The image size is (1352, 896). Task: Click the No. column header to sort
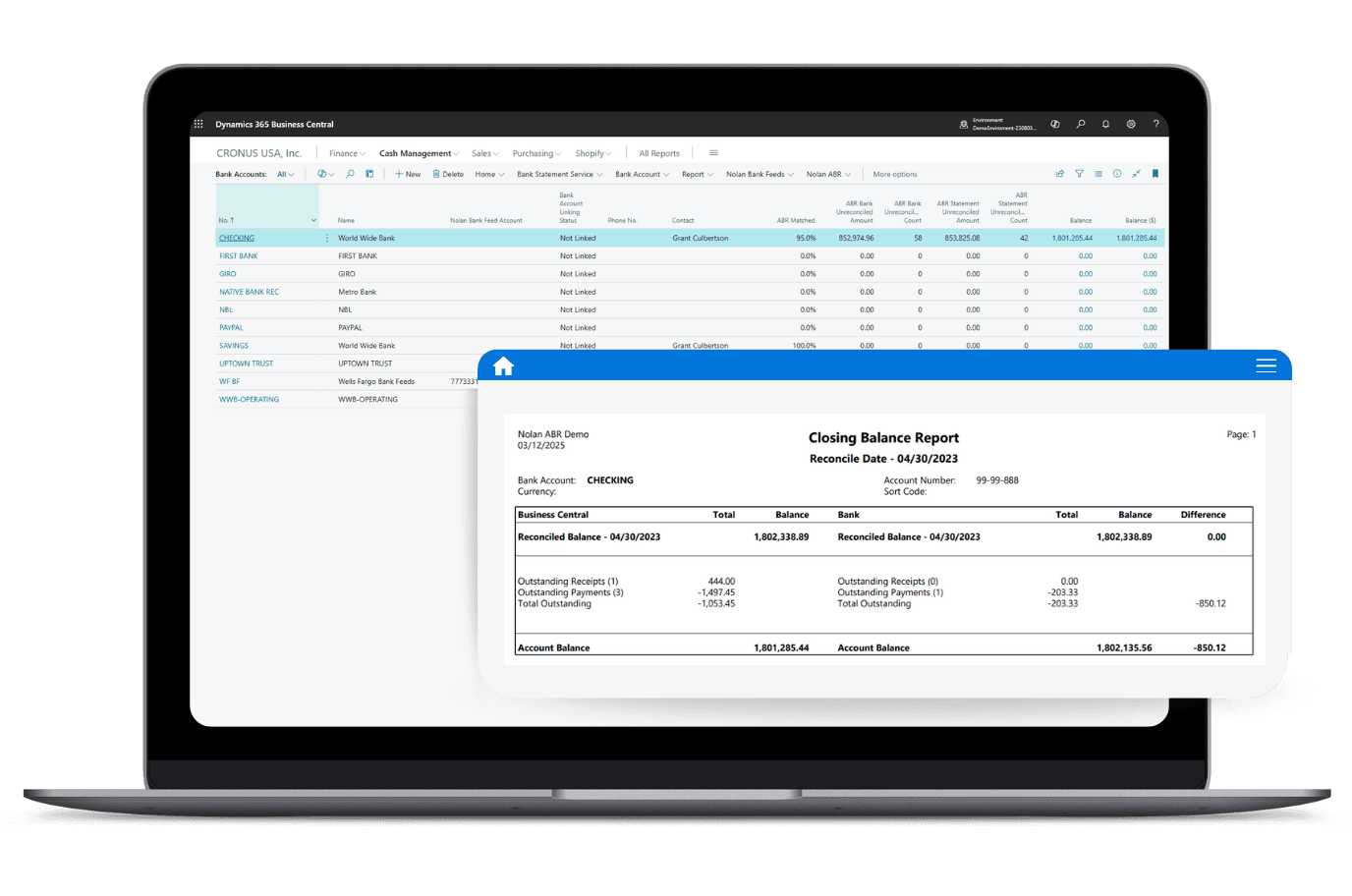click(227, 220)
